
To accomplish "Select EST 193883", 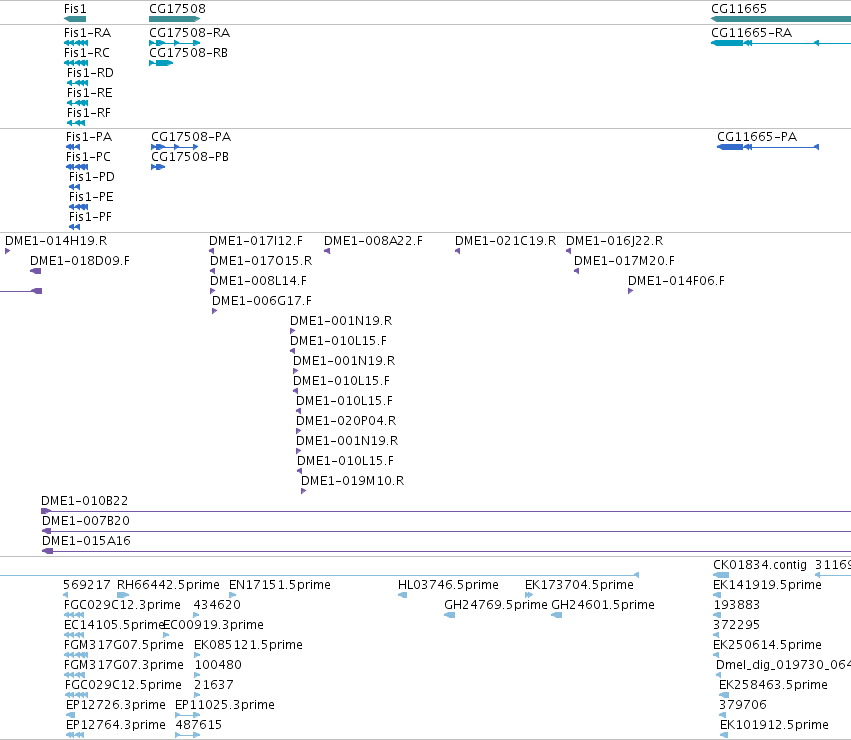I will (x=736, y=605).
